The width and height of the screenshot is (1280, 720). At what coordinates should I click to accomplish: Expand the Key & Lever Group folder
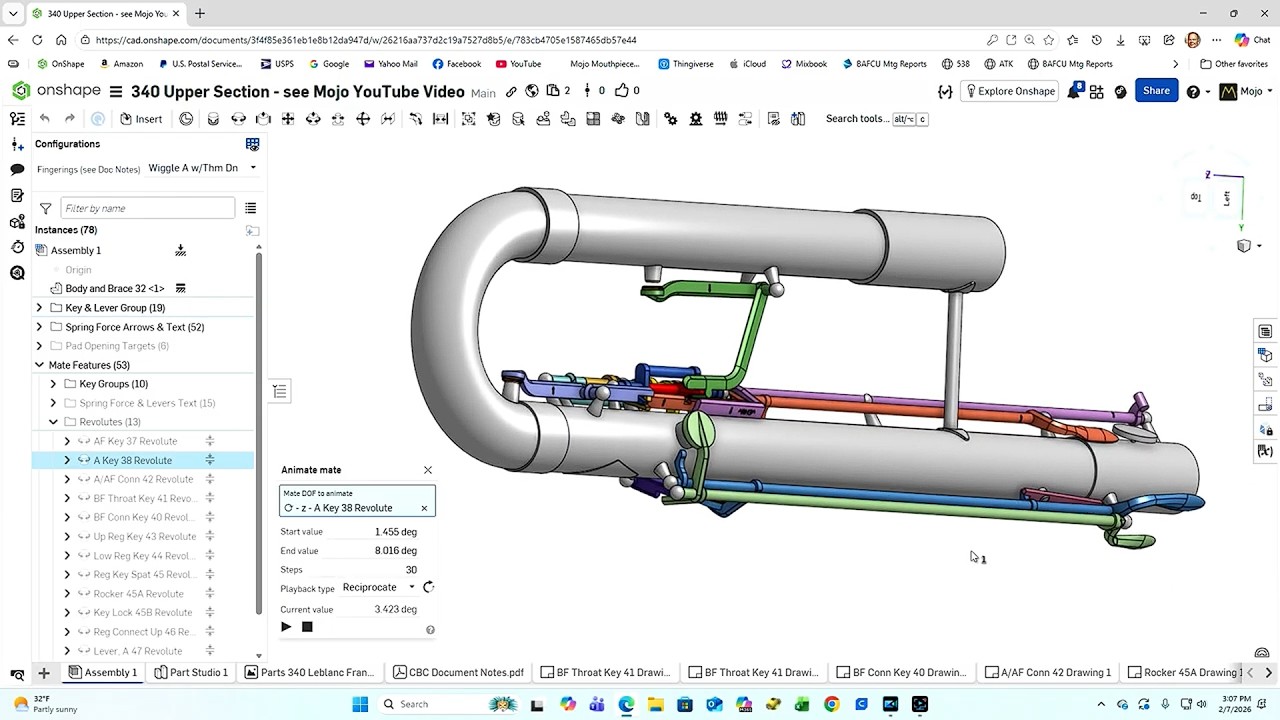39,308
